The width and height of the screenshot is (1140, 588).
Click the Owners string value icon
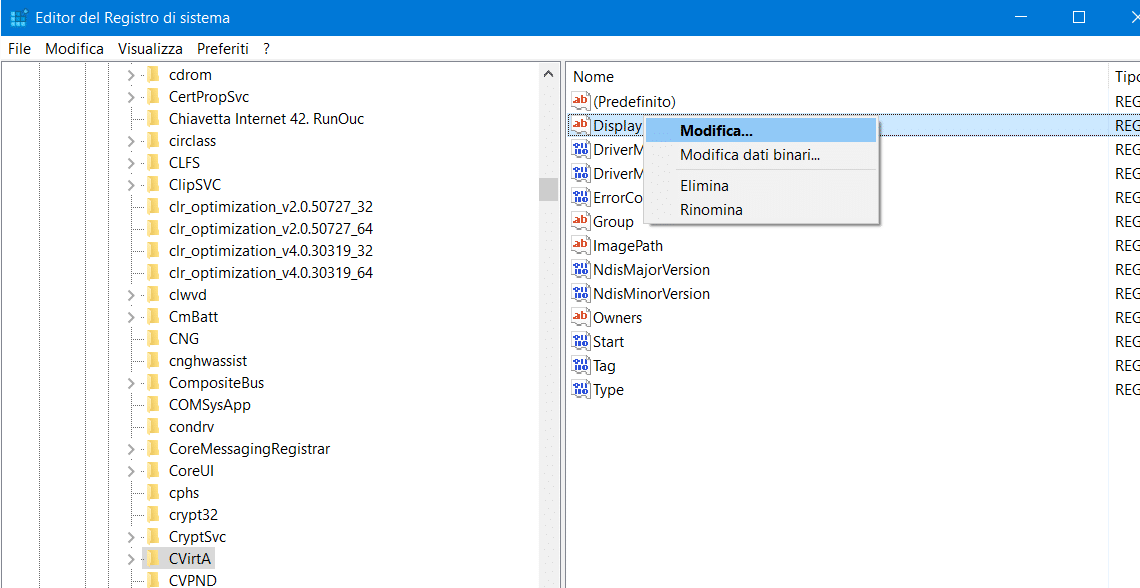click(x=581, y=317)
